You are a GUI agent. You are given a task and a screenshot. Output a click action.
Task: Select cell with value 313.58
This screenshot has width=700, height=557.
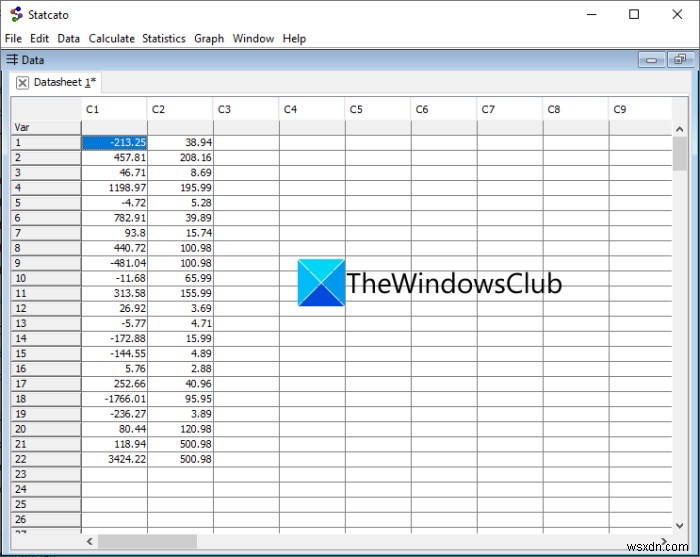pos(114,293)
